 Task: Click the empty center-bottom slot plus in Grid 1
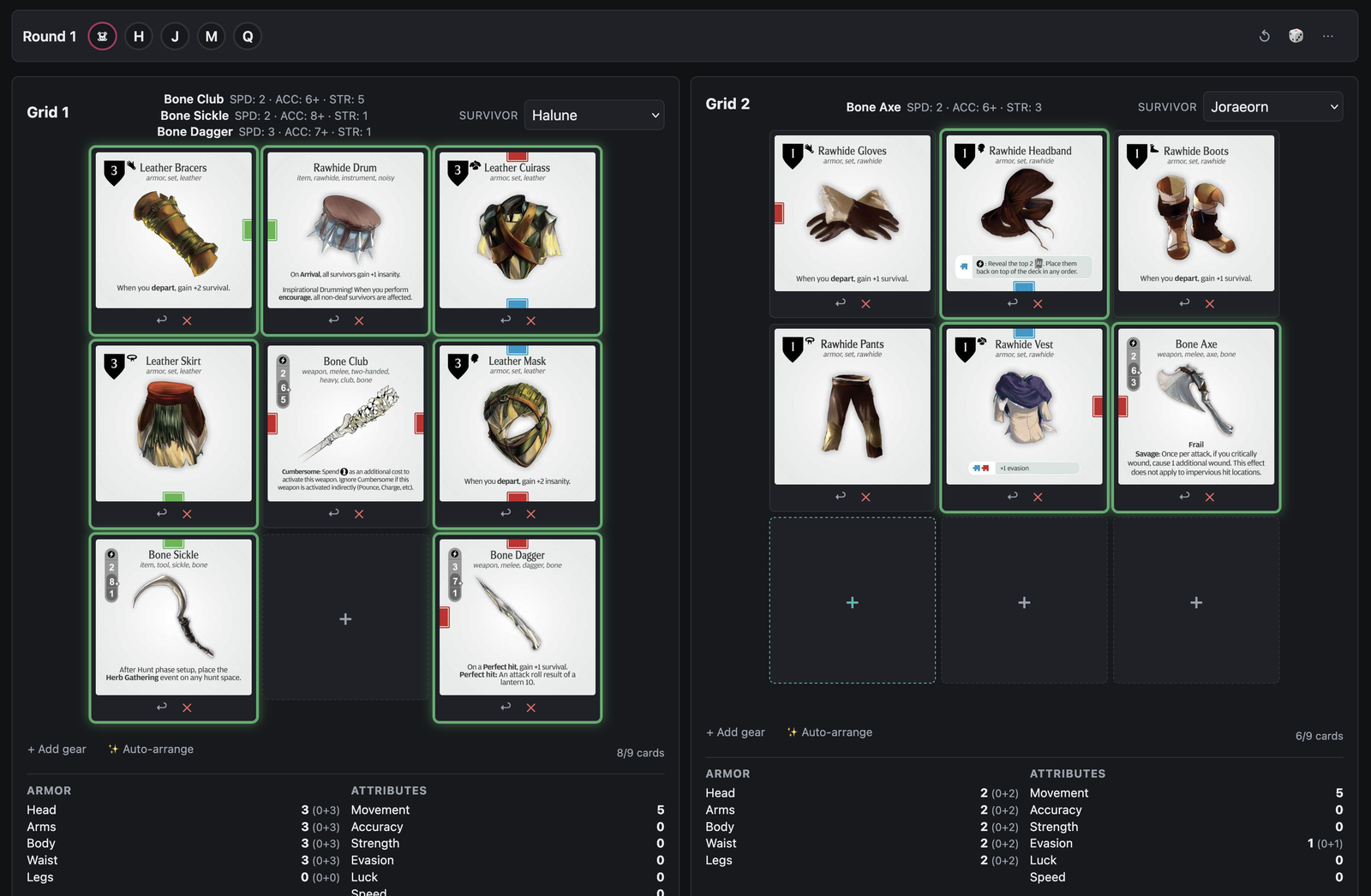[x=345, y=618]
